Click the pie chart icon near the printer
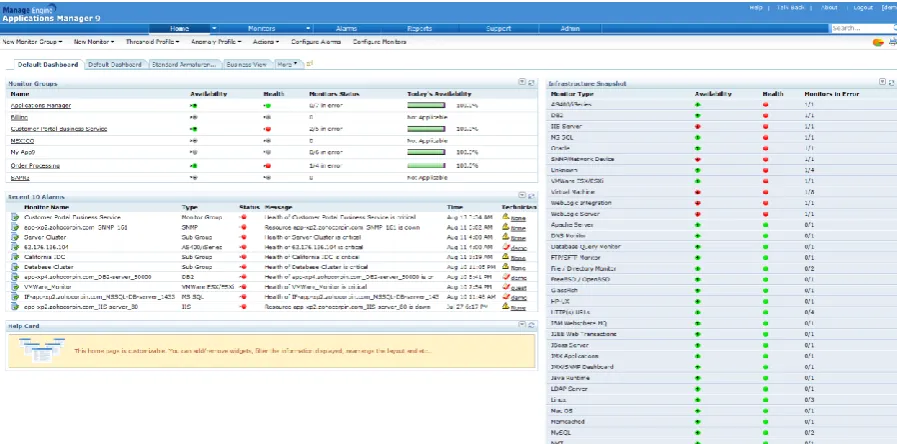The height and width of the screenshot is (444, 897). [878, 42]
